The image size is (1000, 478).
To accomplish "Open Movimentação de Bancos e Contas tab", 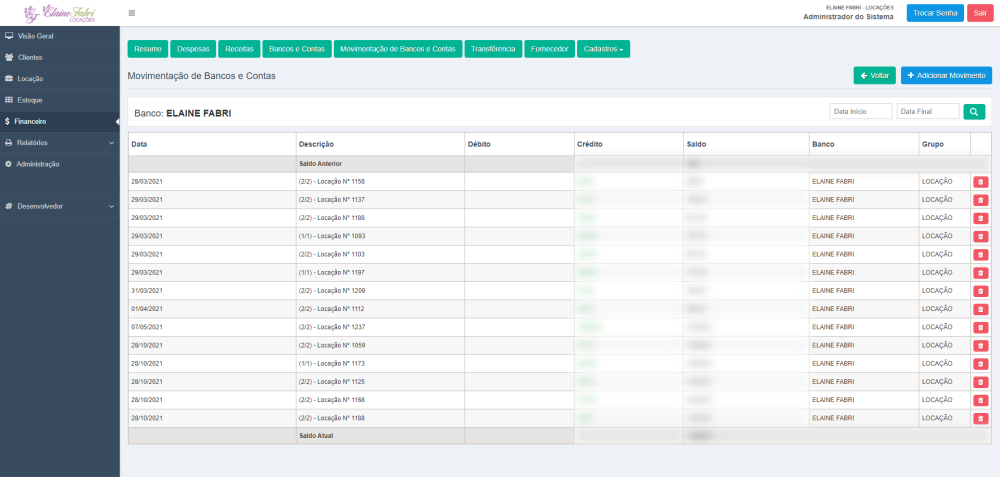I will tap(398, 49).
